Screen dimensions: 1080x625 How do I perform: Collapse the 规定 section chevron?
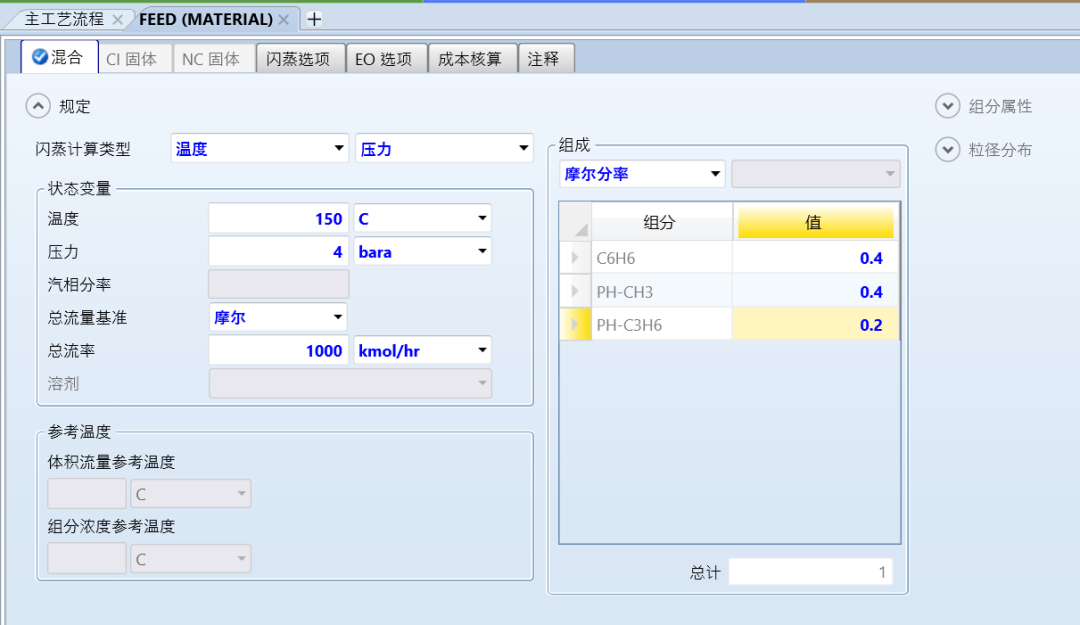37,106
